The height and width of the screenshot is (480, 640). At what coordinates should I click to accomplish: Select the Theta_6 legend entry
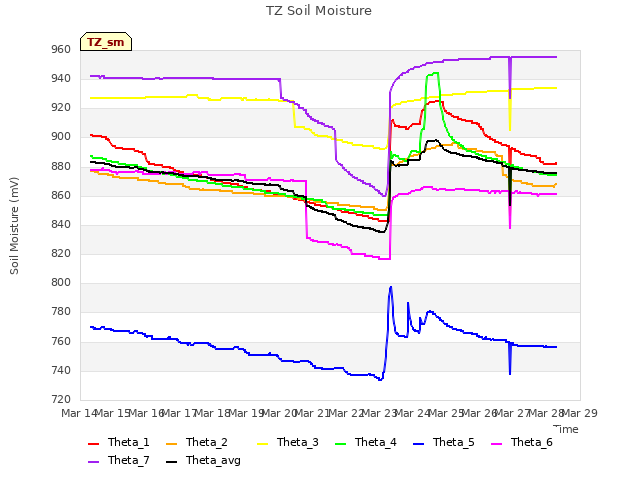coord(522,442)
